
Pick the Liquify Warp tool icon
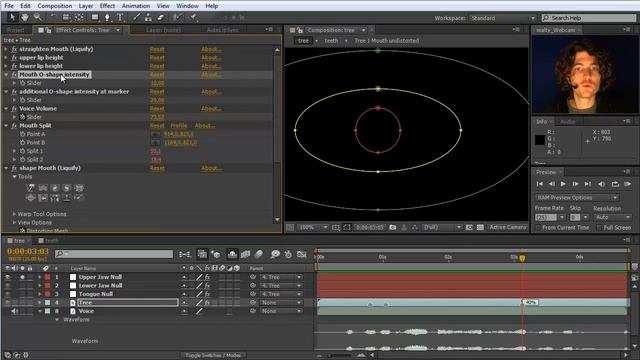(x=31, y=188)
